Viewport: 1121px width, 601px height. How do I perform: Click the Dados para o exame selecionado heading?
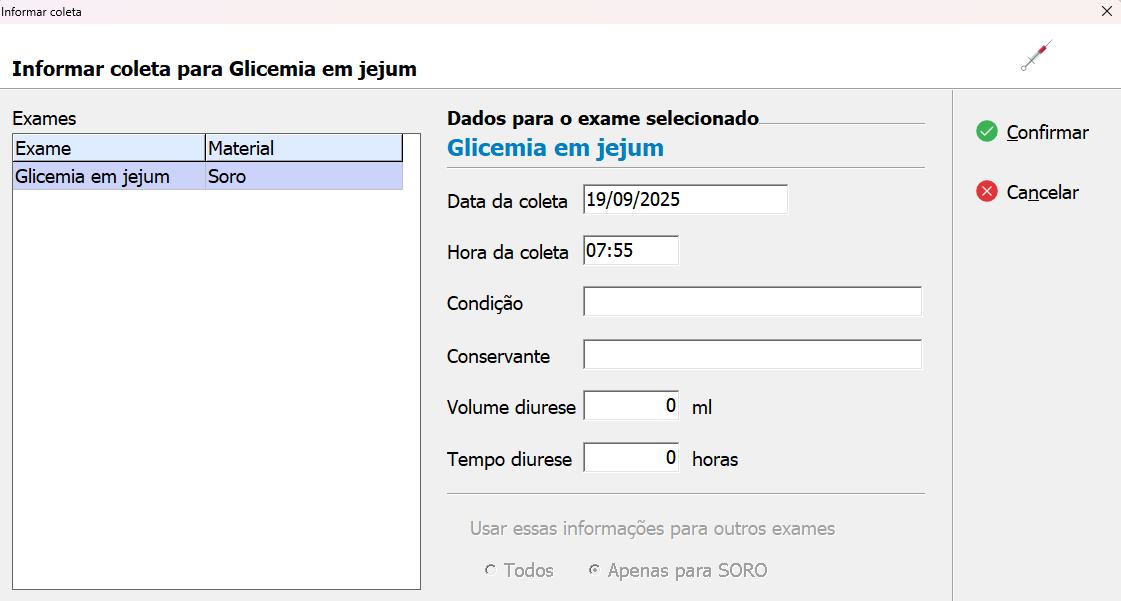point(603,118)
